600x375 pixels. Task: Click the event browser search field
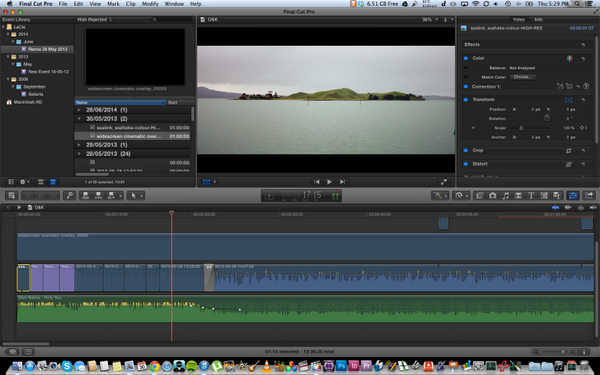[x=172, y=20]
